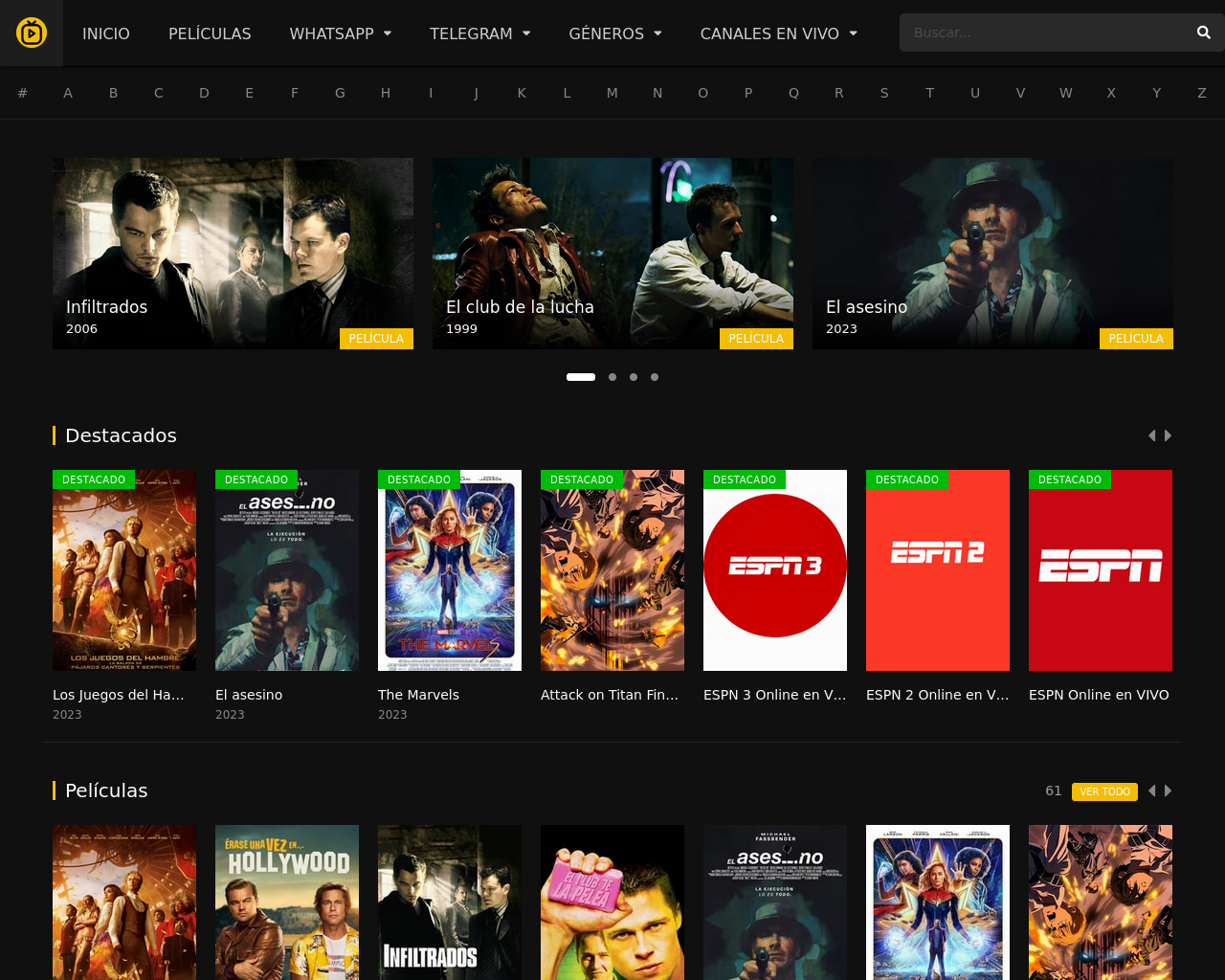Open INICIO menu item
1225x980 pixels.
click(106, 33)
